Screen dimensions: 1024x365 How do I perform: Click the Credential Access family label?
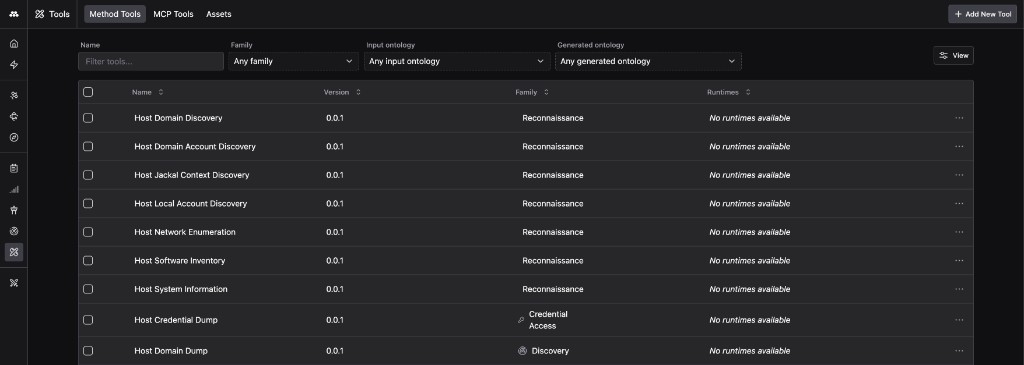(x=548, y=320)
